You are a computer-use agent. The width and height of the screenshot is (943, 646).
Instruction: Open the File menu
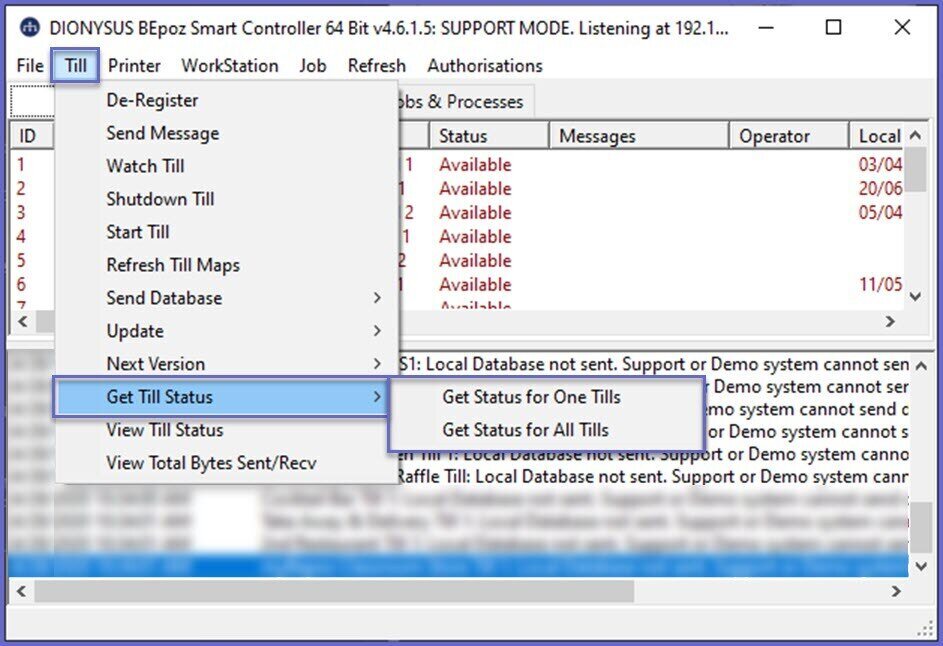30,66
